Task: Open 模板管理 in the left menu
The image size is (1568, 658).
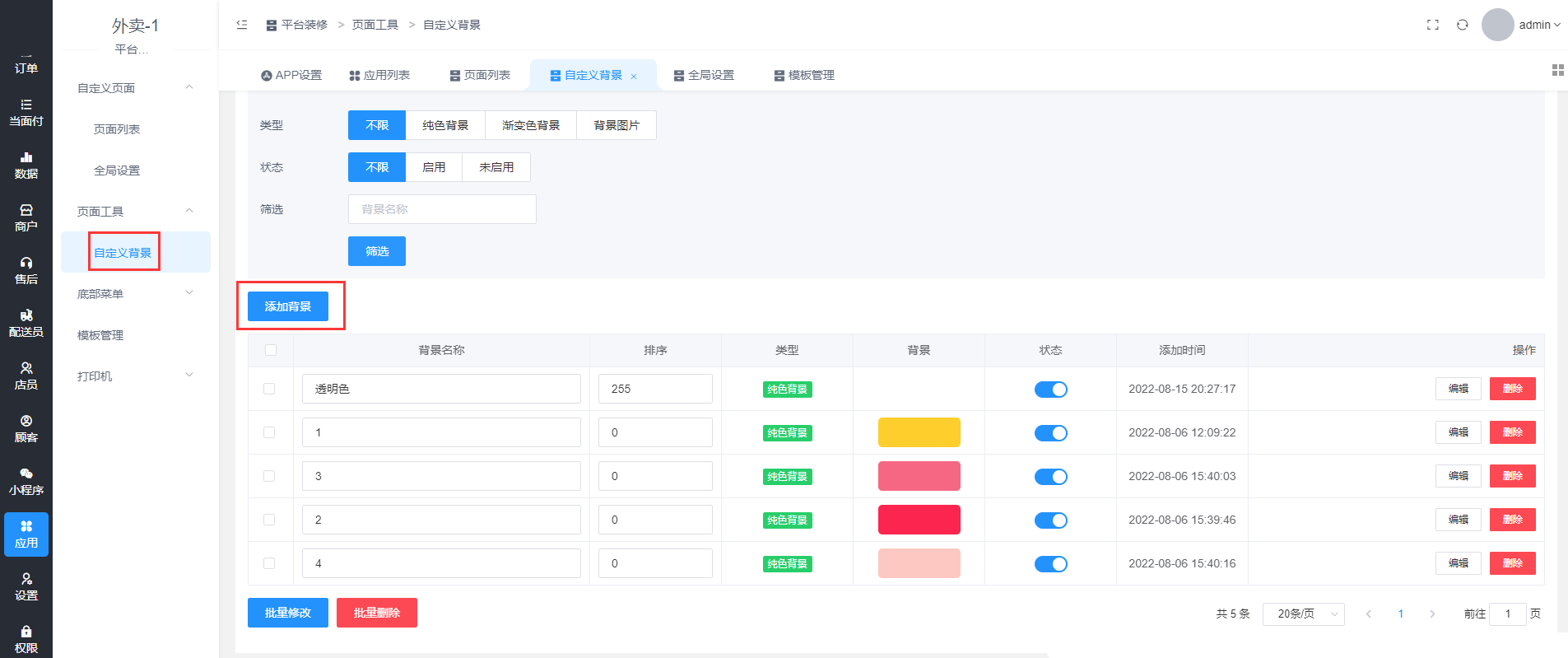Action: [x=100, y=335]
